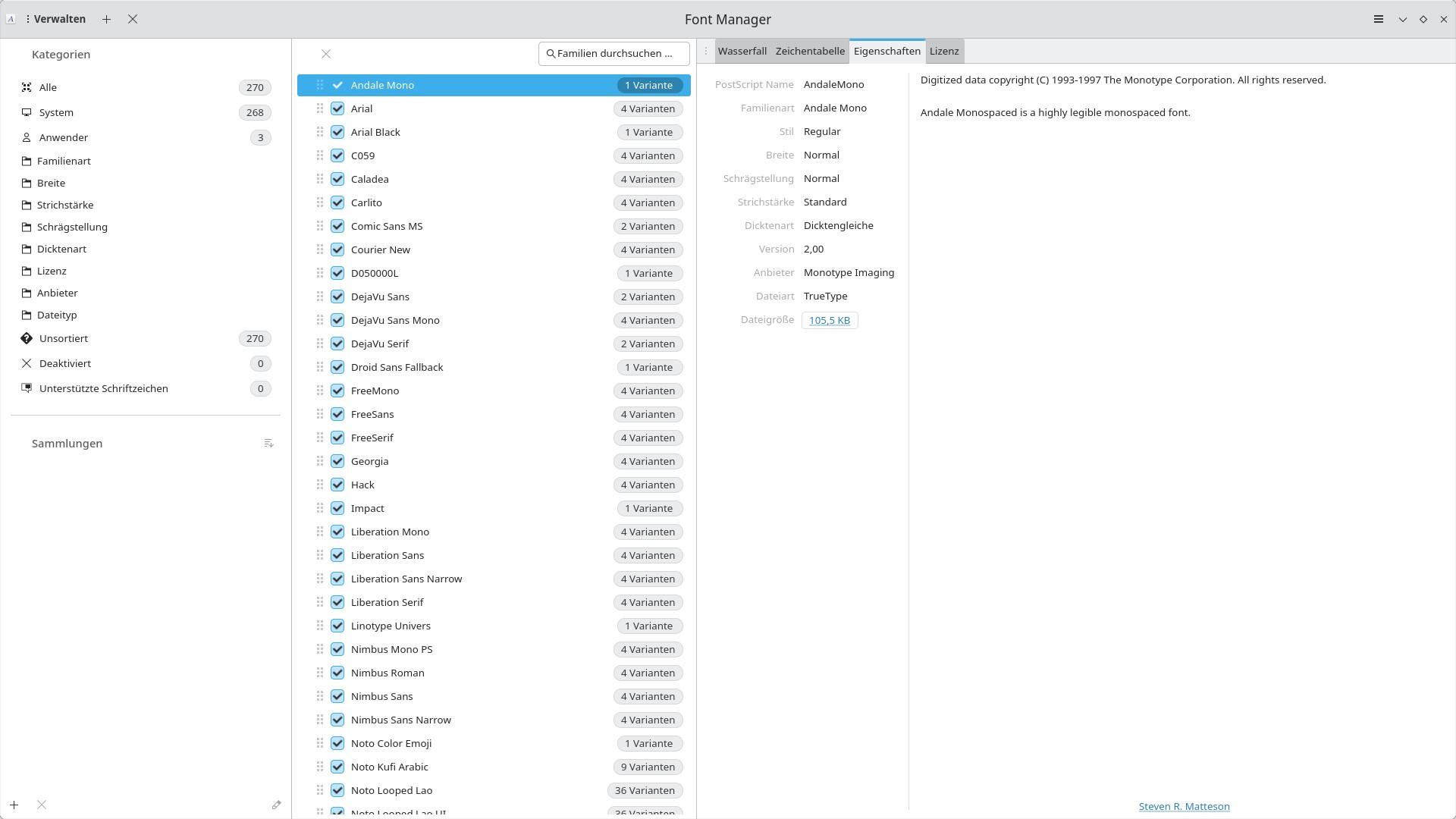Expand the Familienart folder category
Image resolution: width=1456 pixels, height=819 pixels.
coord(146,161)
